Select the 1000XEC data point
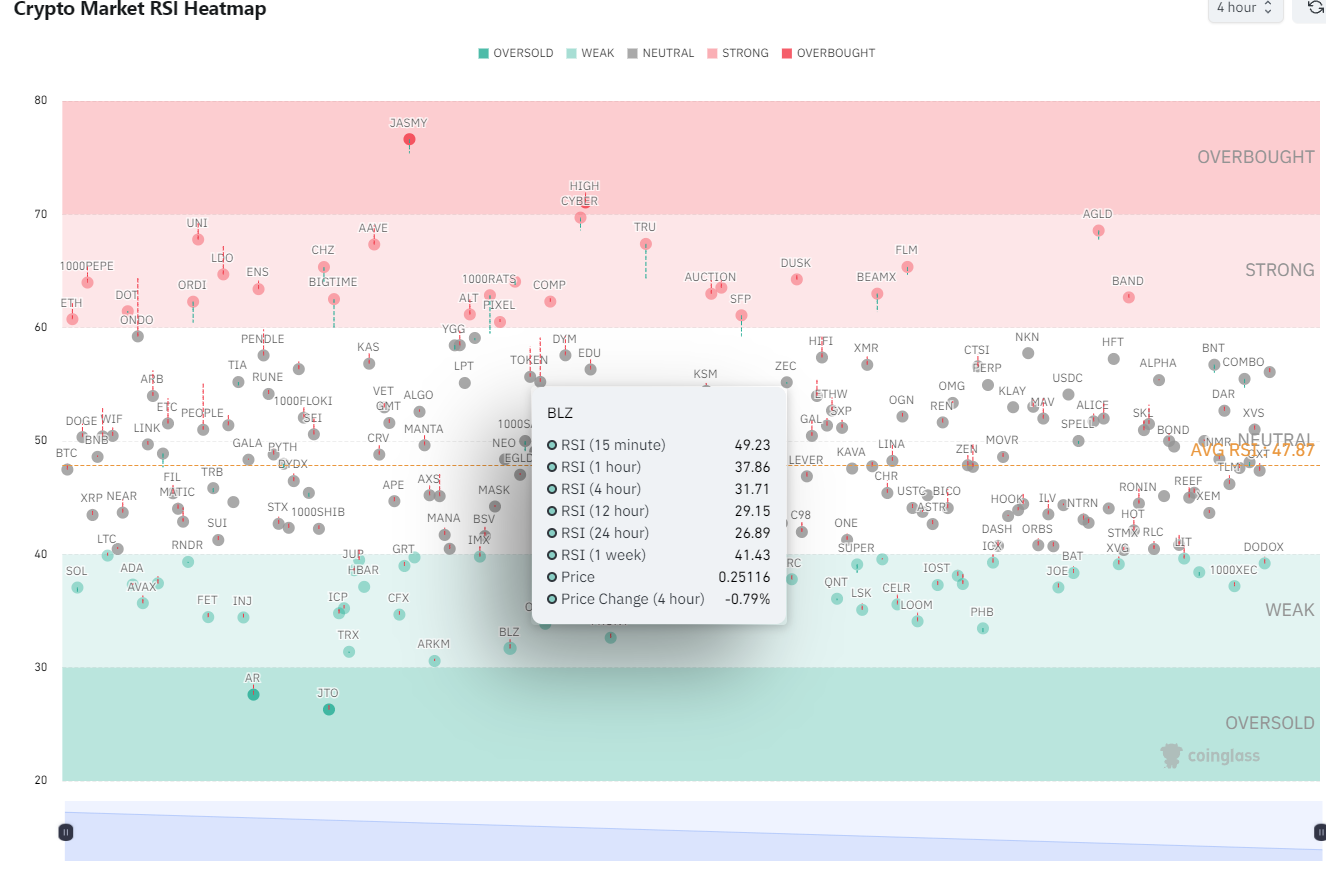This screenshot has height=878, width=1326. 1234,586
